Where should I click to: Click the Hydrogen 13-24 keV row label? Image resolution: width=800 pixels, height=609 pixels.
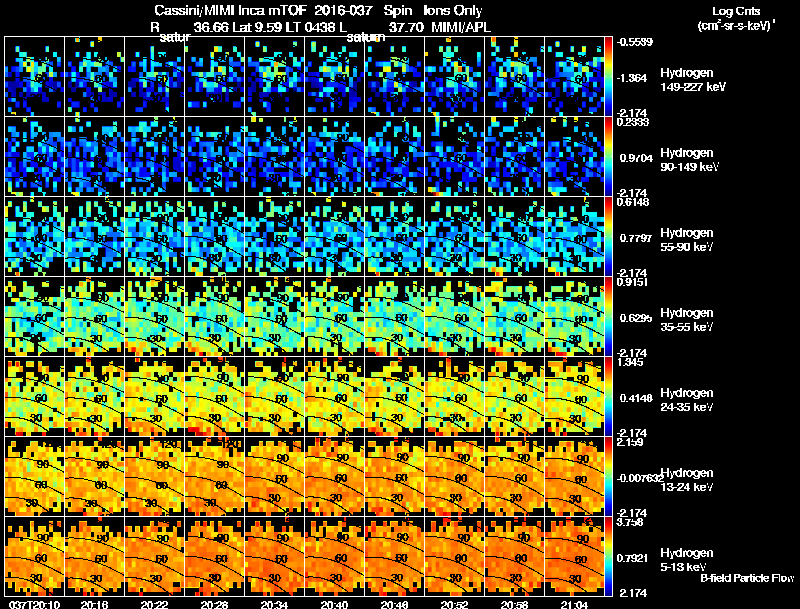click(x=687, y=479)
